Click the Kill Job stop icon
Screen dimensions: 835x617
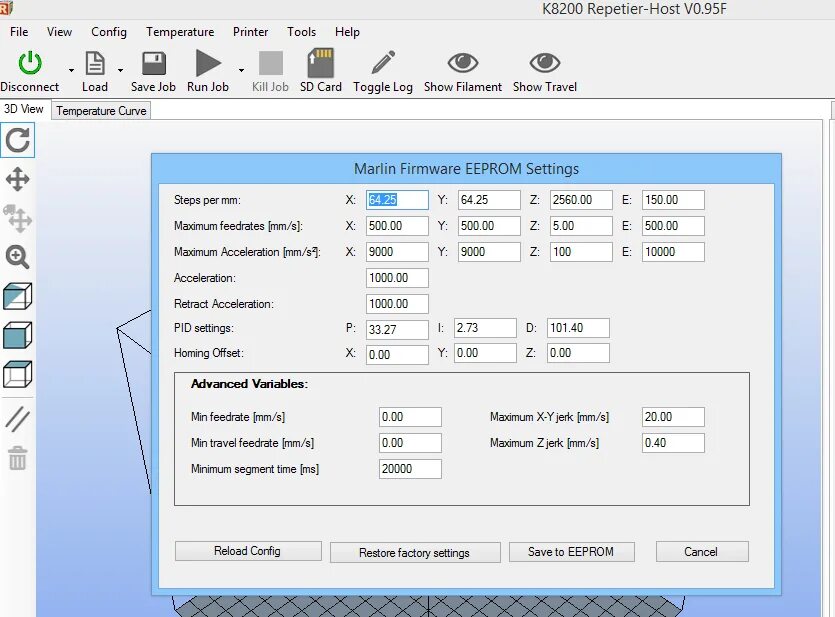[271, 63]
